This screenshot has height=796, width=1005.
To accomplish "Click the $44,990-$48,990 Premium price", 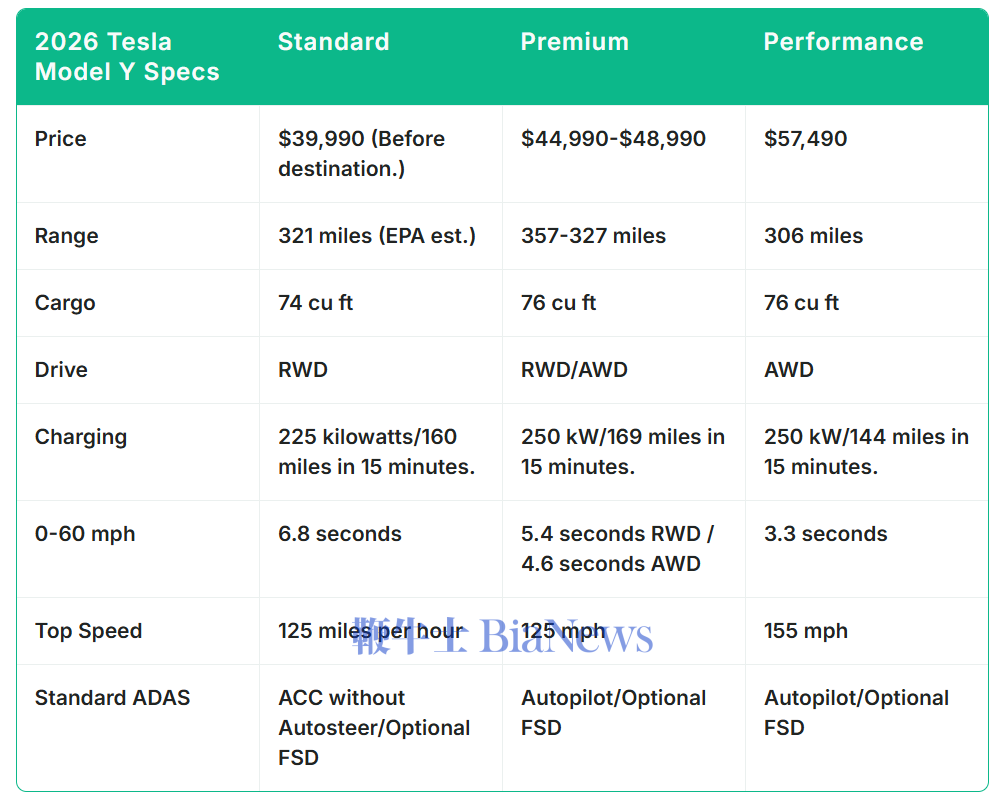I will point(613,139).
